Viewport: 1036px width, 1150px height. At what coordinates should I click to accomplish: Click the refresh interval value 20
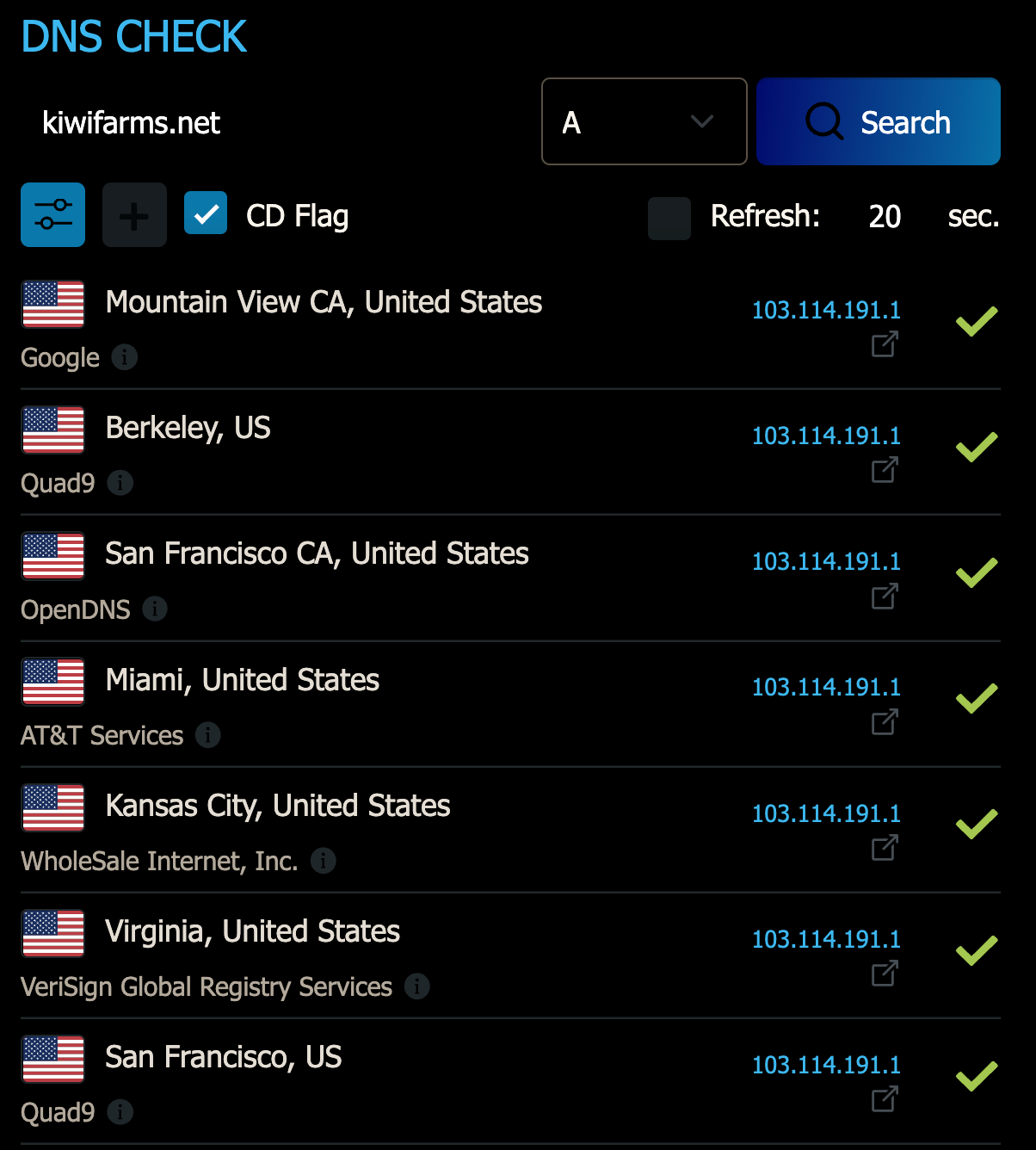point(885,216)
